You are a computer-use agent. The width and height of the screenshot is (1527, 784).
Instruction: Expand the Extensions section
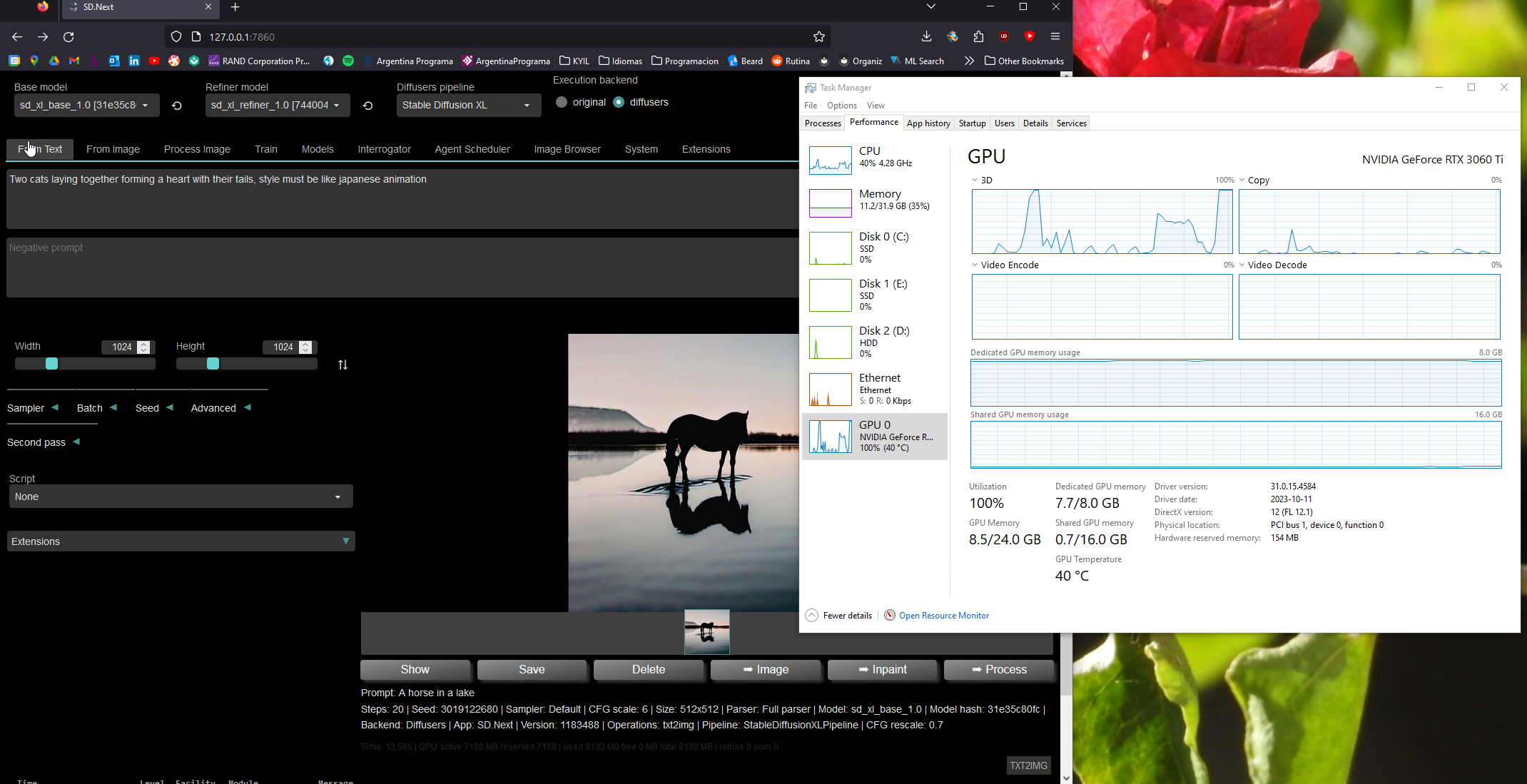pos(180,541)
